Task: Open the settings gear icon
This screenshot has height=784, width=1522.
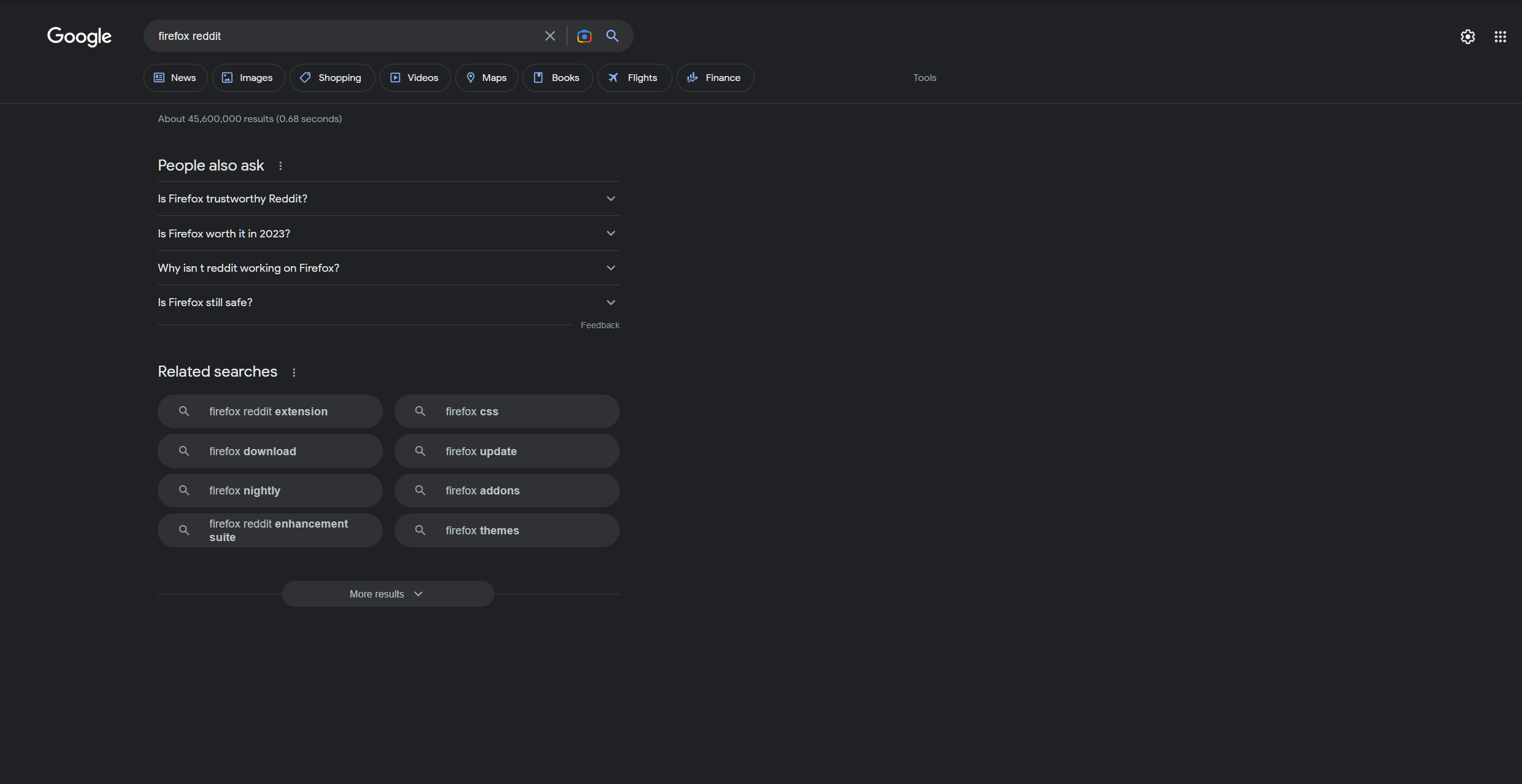Action: point(1467,37)
